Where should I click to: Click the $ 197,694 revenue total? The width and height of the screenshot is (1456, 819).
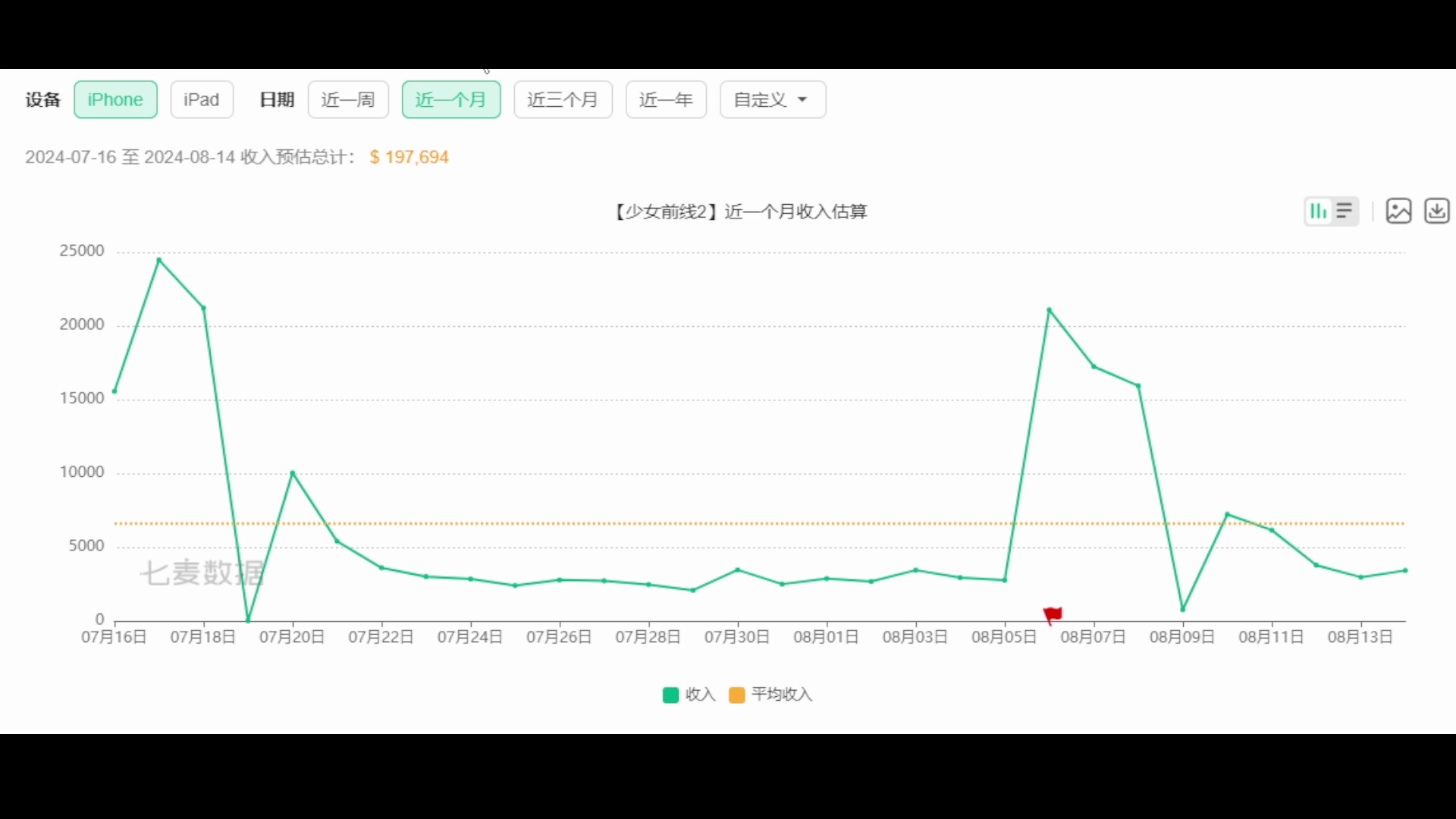click(409, 157)
